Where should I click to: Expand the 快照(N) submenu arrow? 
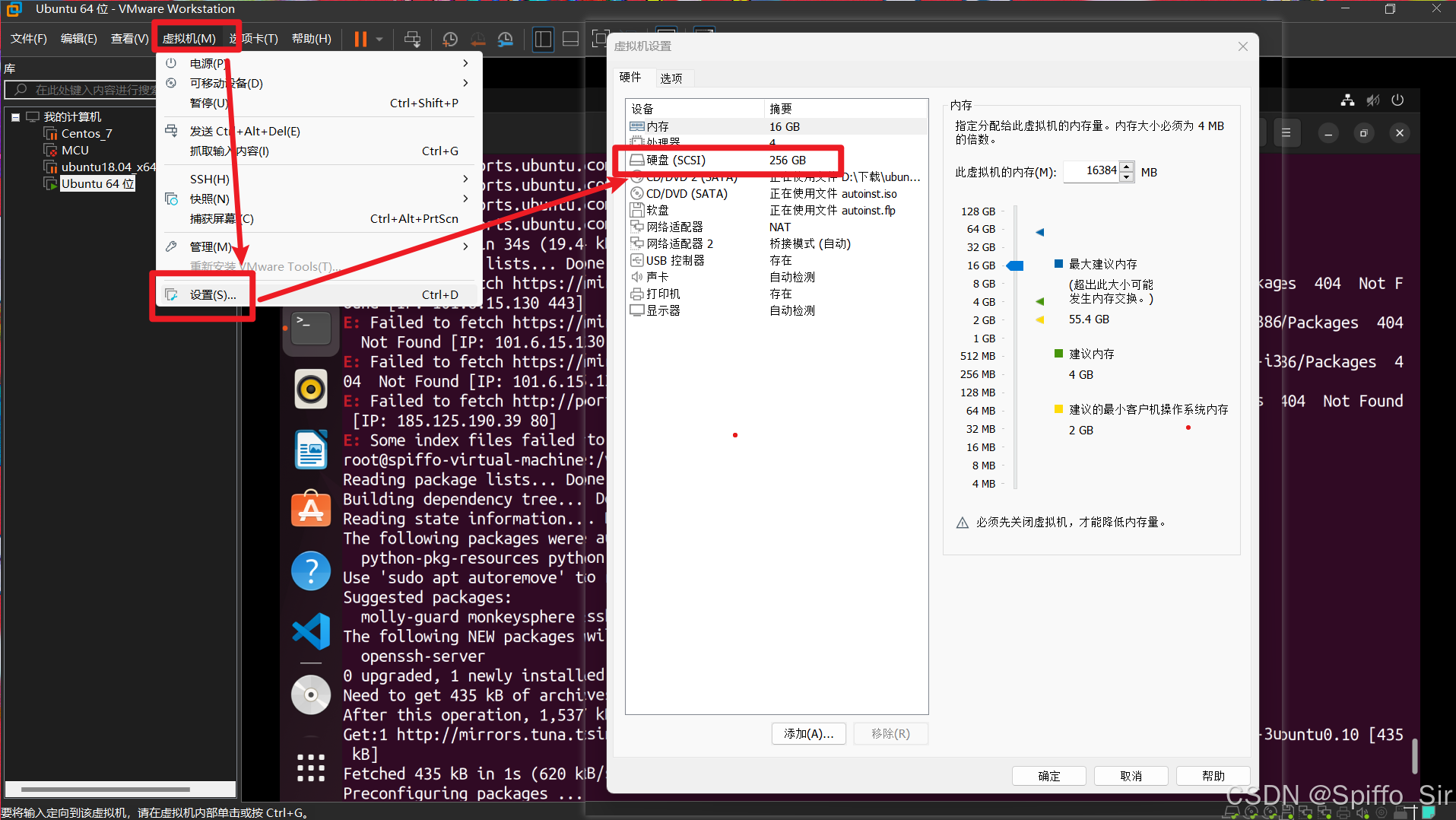(465, 199)
